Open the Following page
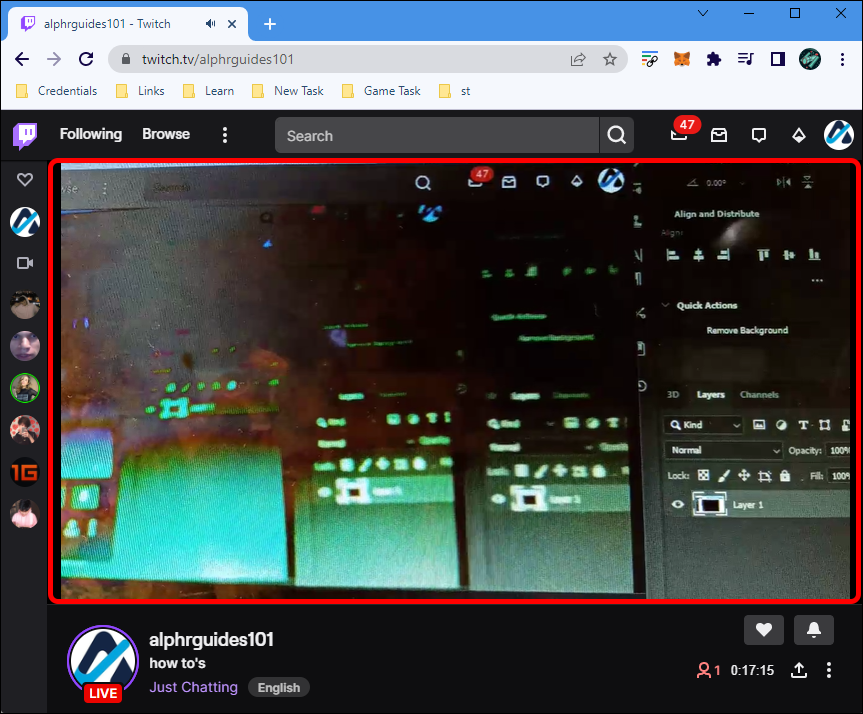Image resolution: width=863 pixels, height=714 pixels. [x=91, y=134]
